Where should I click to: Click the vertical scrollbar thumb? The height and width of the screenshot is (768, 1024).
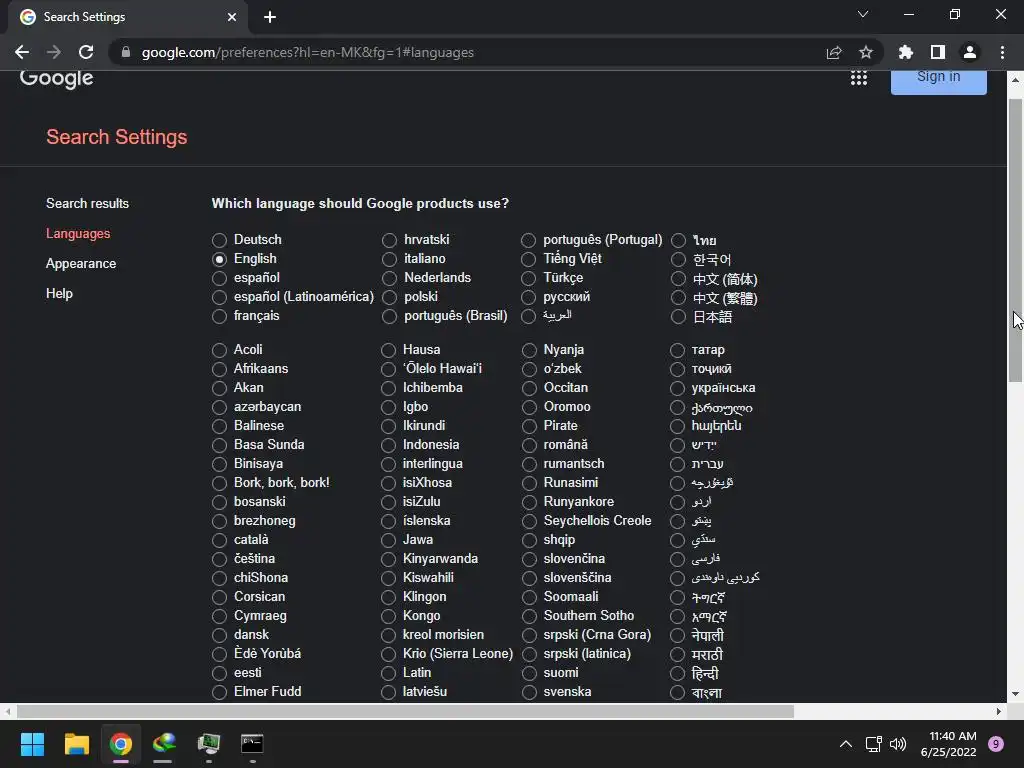(1015, 240)
